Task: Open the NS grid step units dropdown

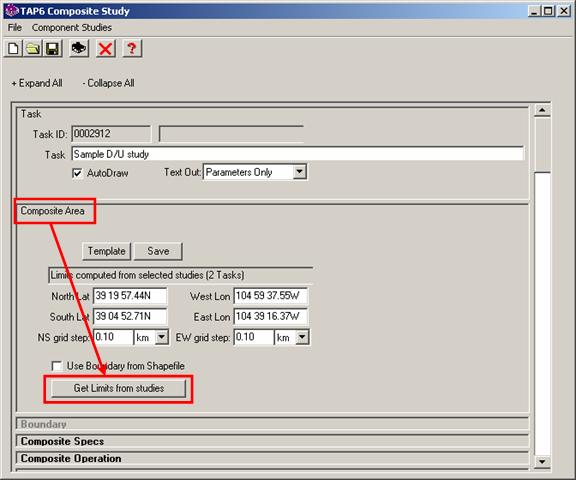Action: (162, 337)
